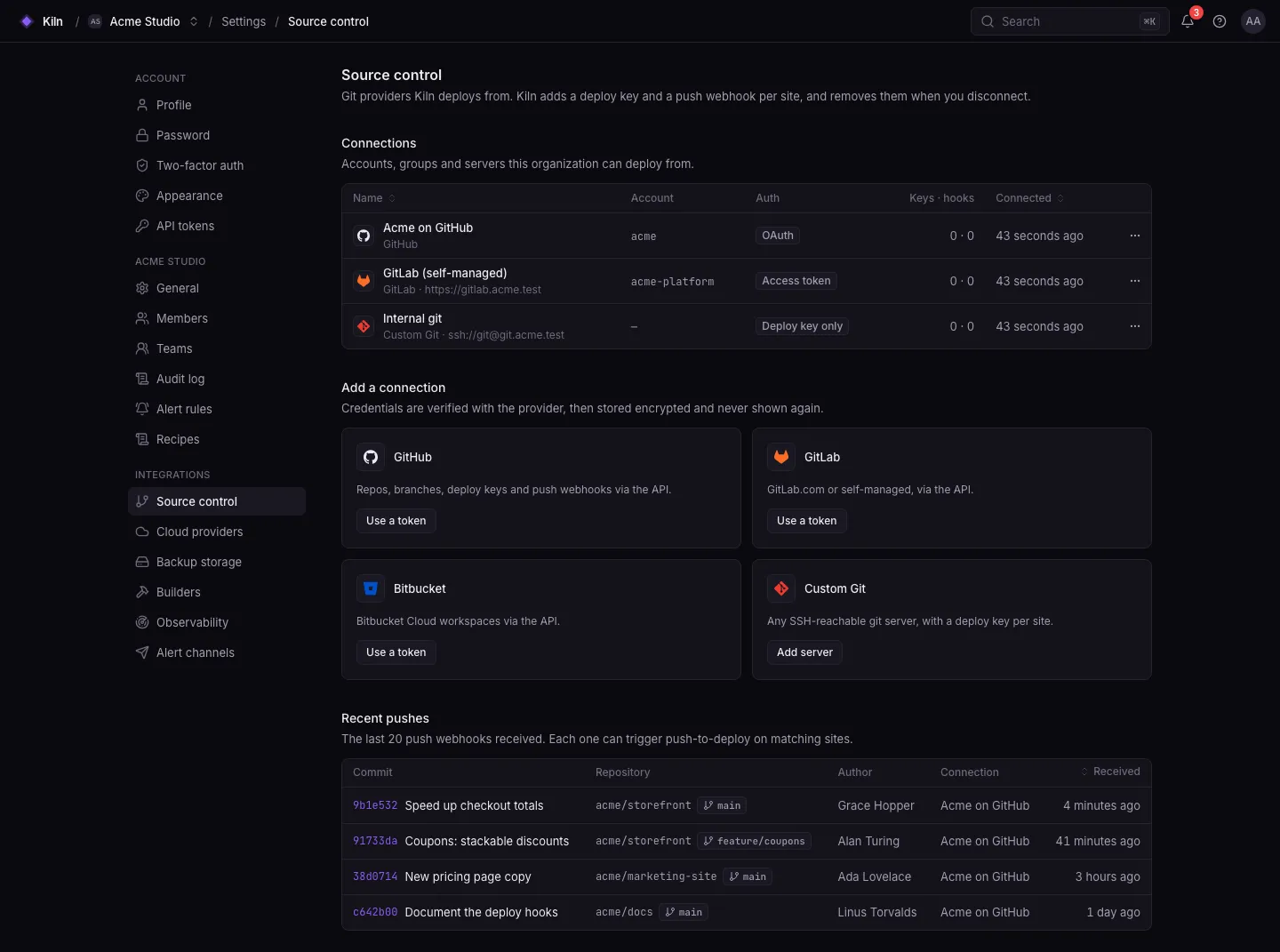The image size is (1280, 952).
Task: Click the Two-factor auth shield icon
Action: 142,165
